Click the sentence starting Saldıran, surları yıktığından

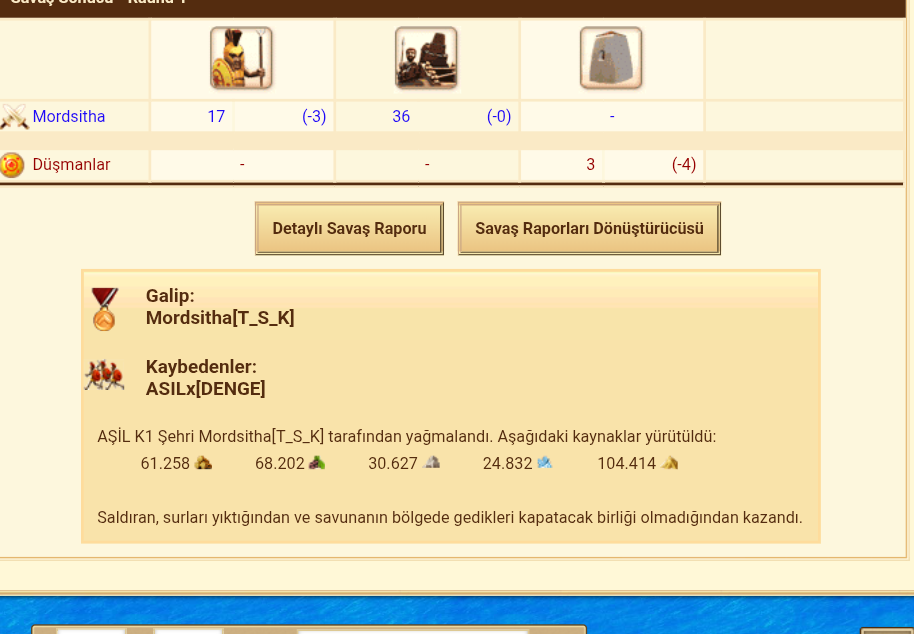[x=450, y=517]
